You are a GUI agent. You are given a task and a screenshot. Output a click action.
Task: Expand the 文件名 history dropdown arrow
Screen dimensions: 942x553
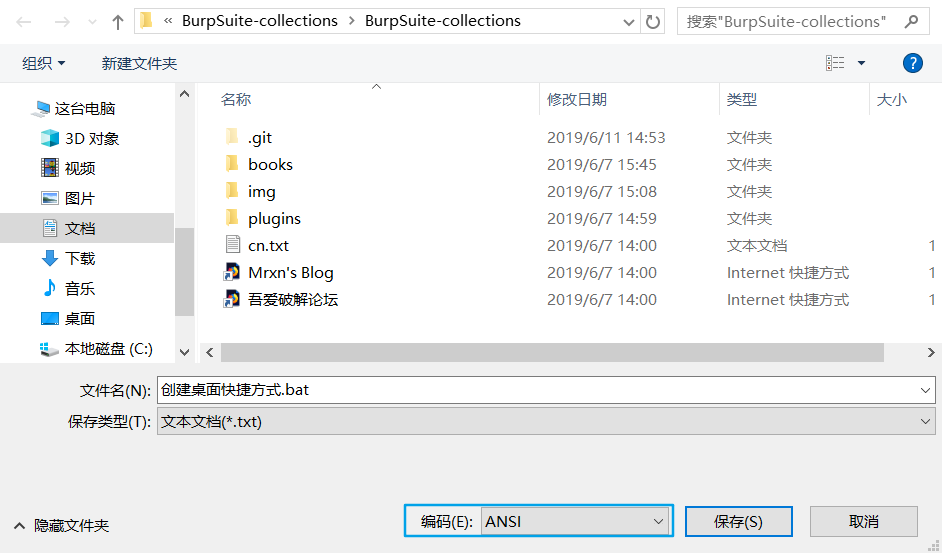(925, 390)
